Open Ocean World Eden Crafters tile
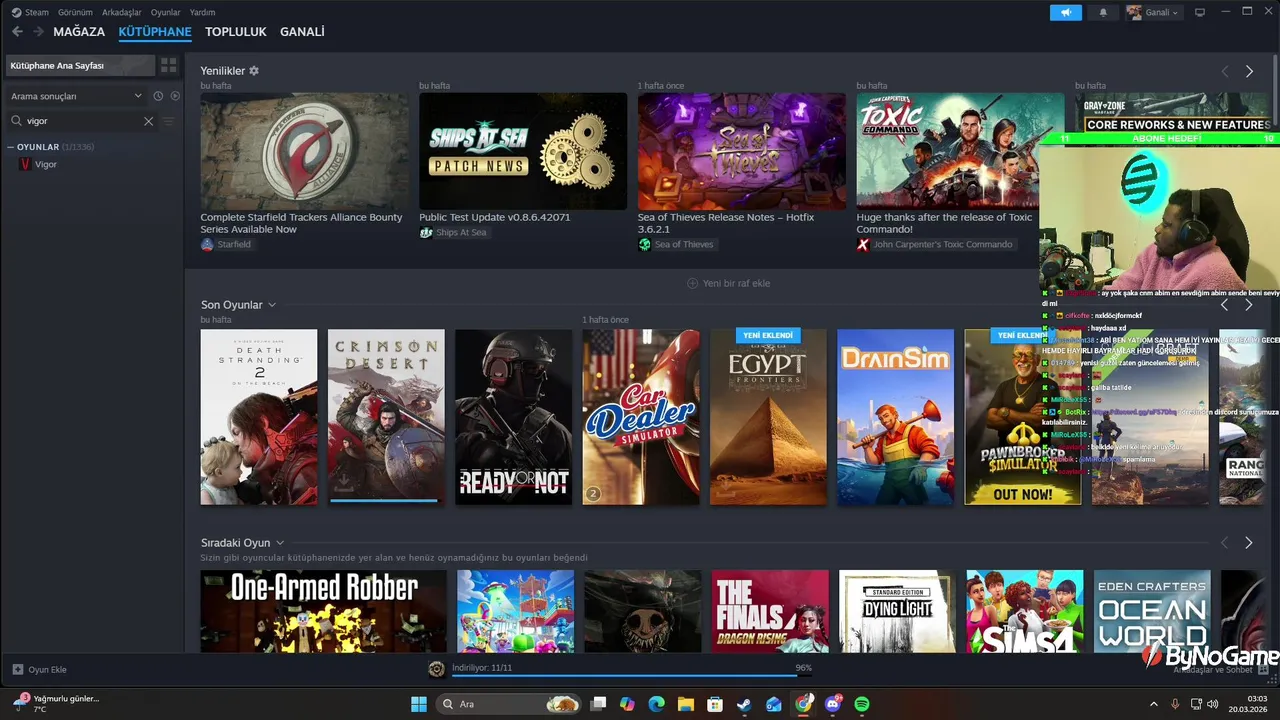Viewport: 1280px width, 720px height. coord(1152,611)
